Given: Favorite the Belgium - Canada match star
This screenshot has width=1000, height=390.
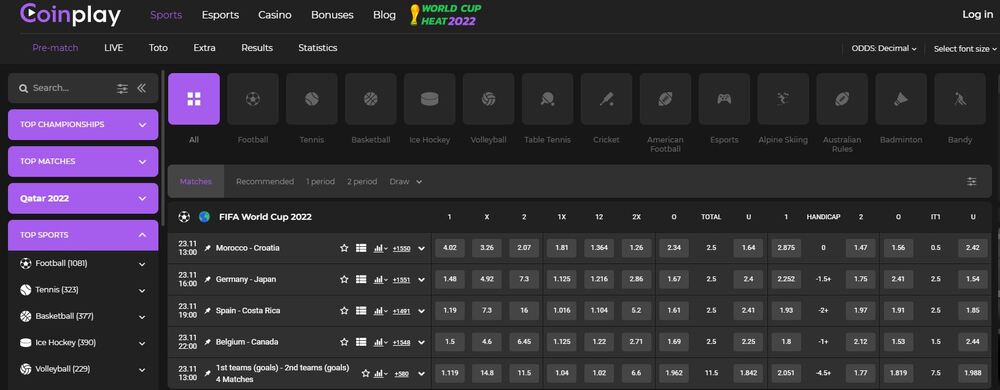Looking at the screenshot, I should (x=344, y=342).
